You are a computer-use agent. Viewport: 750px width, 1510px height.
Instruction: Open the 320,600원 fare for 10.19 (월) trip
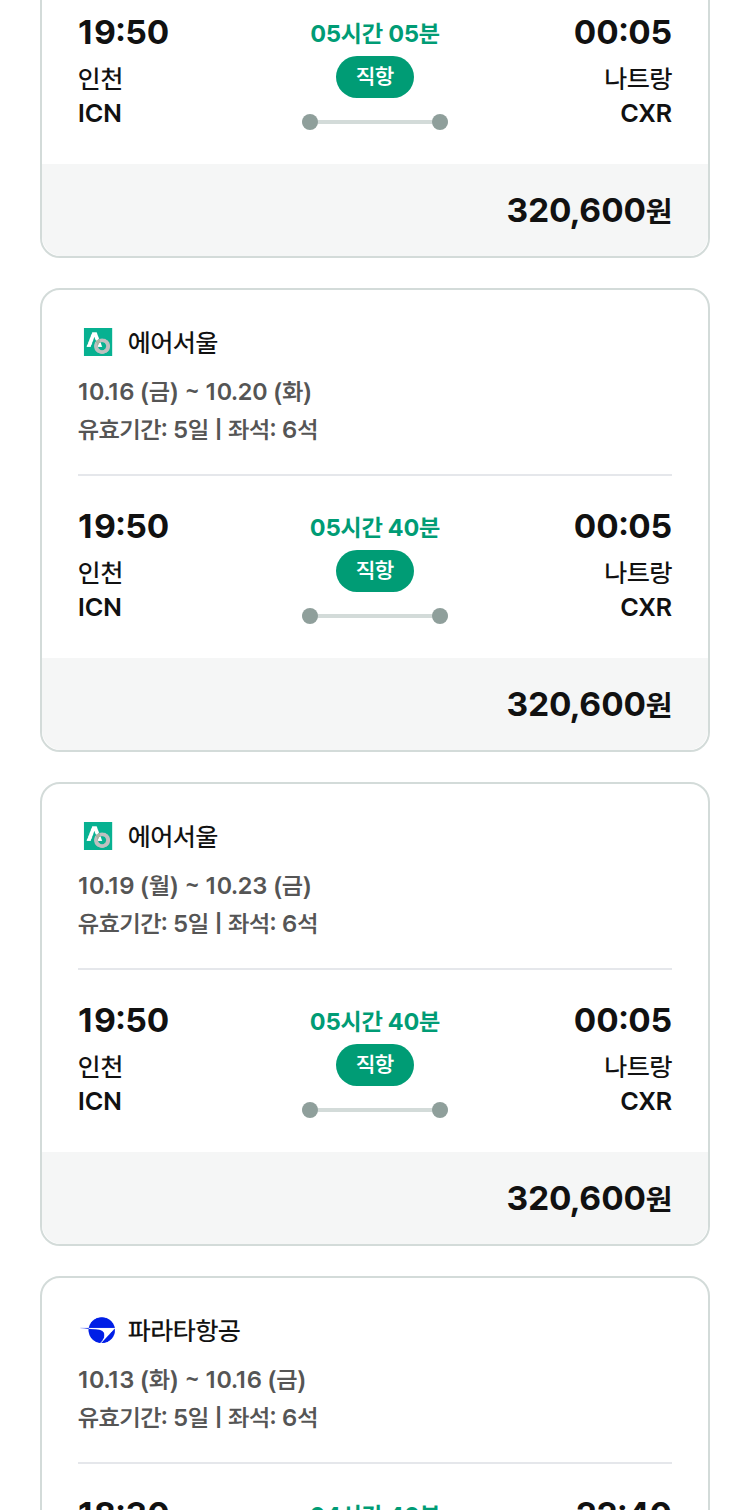589,1198
